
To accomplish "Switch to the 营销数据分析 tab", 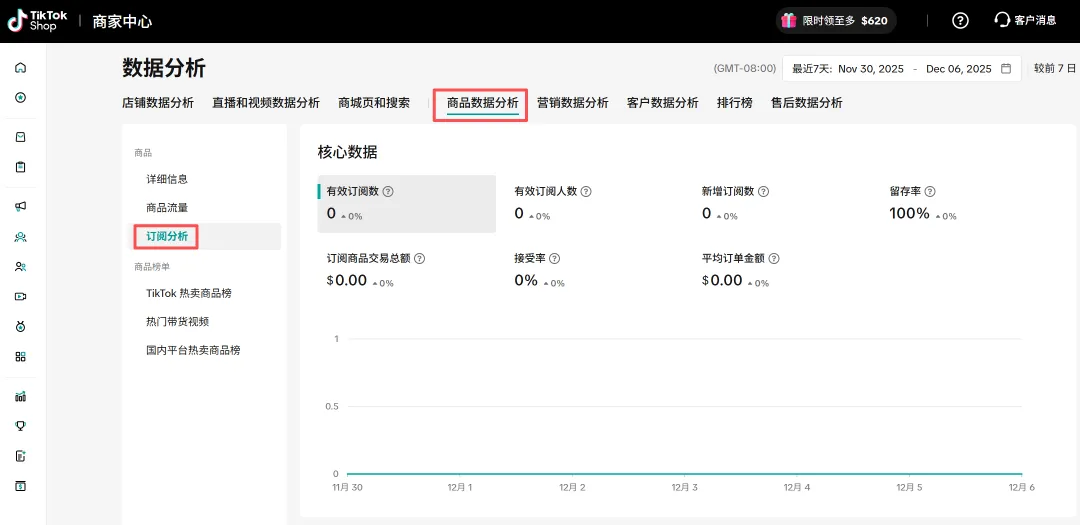I will tap(572, 103).
